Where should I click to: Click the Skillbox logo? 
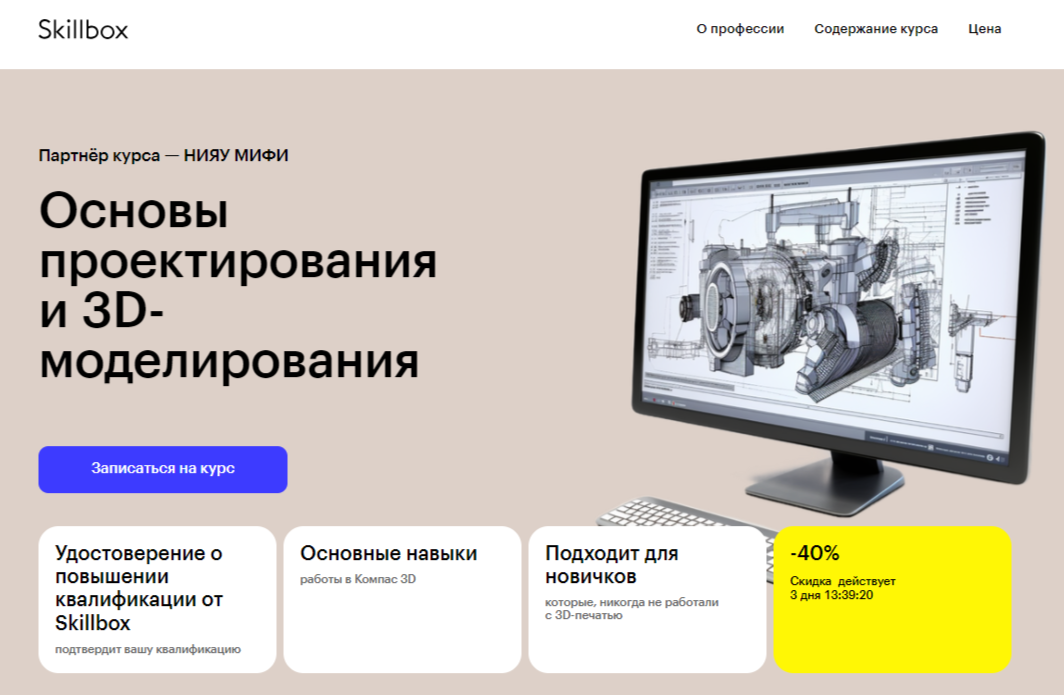click(x=83, y=29)
